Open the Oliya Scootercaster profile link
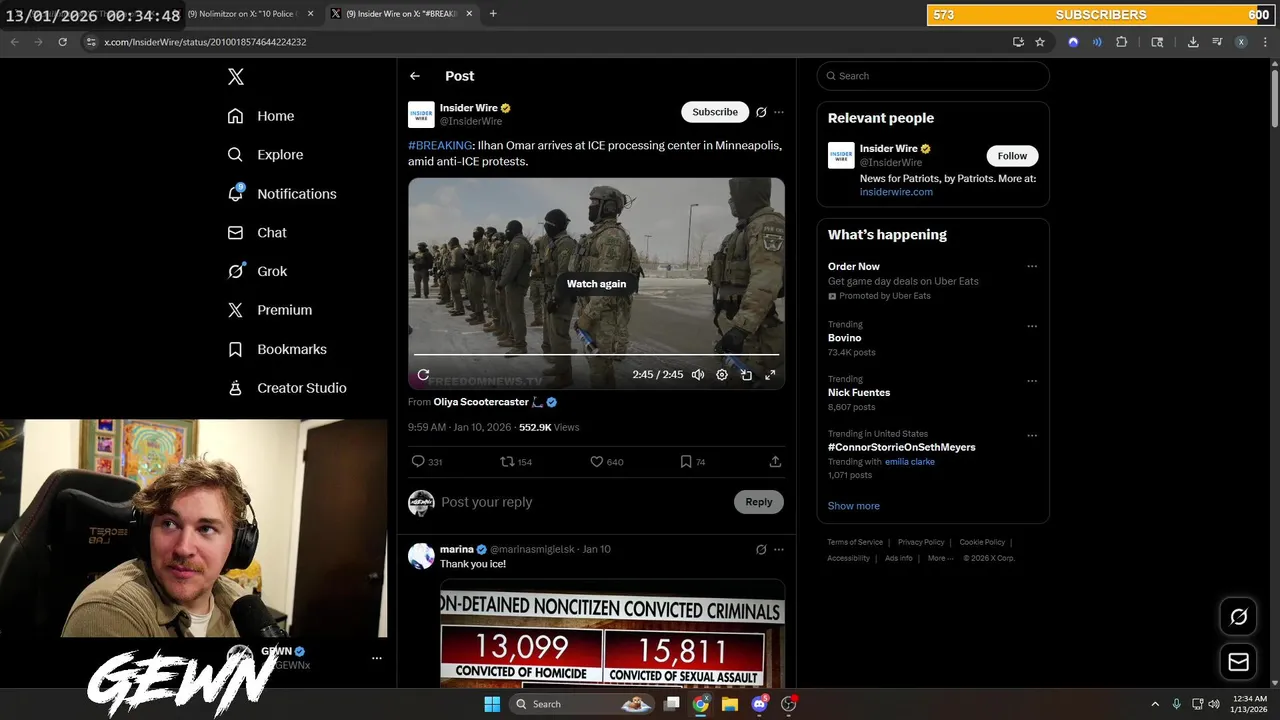 [x=481, y=402]
